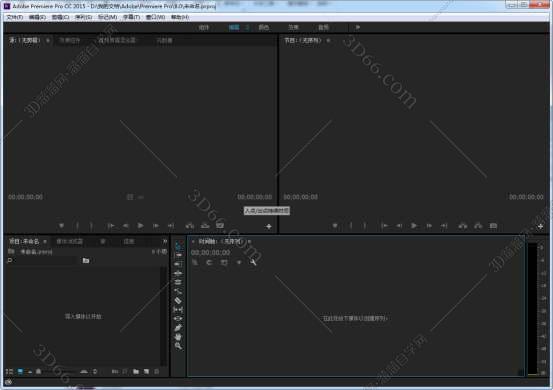Go to In point in Source monitor

[111, 226]
